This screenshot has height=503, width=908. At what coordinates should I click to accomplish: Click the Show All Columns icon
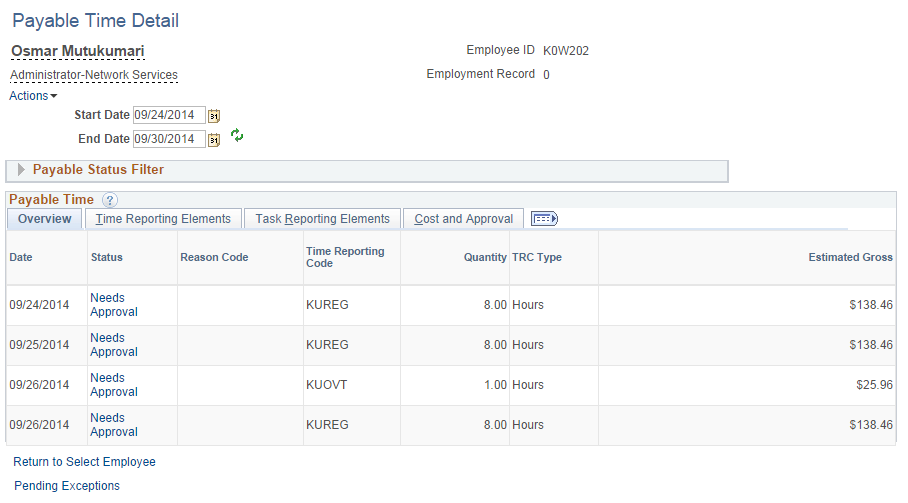(x=544, y=219)
